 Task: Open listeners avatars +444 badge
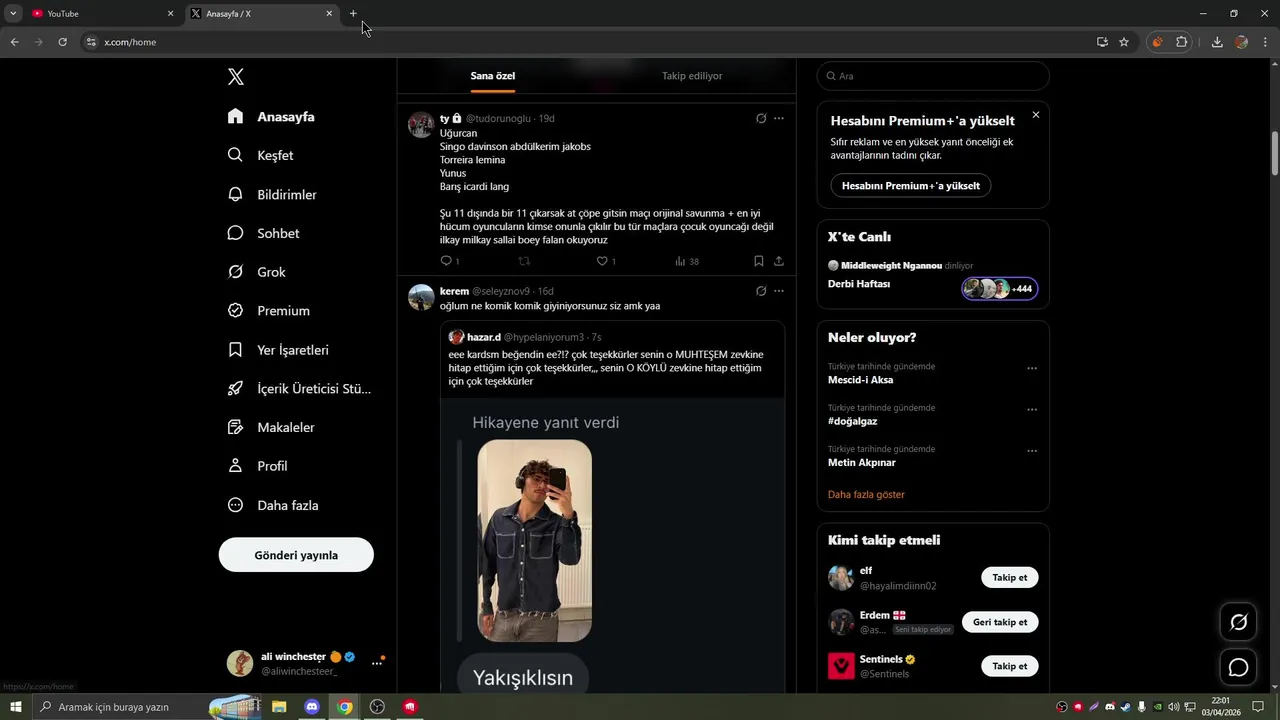click(1000, 289)
